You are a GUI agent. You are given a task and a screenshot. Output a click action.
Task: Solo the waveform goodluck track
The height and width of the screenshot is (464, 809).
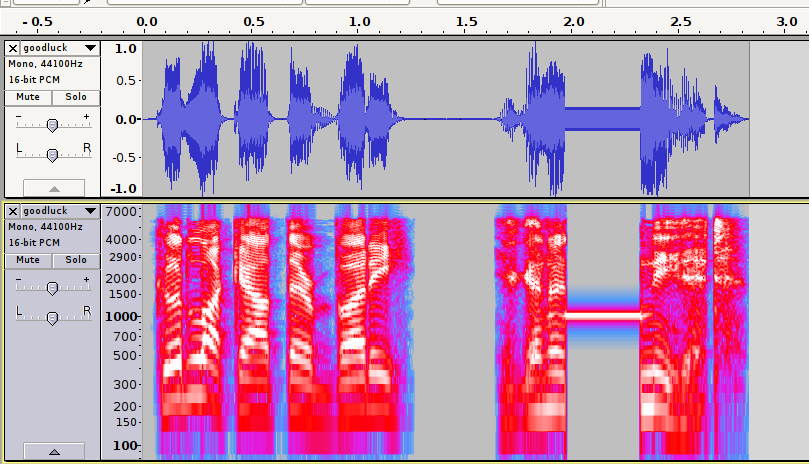[x=76, y=97]
